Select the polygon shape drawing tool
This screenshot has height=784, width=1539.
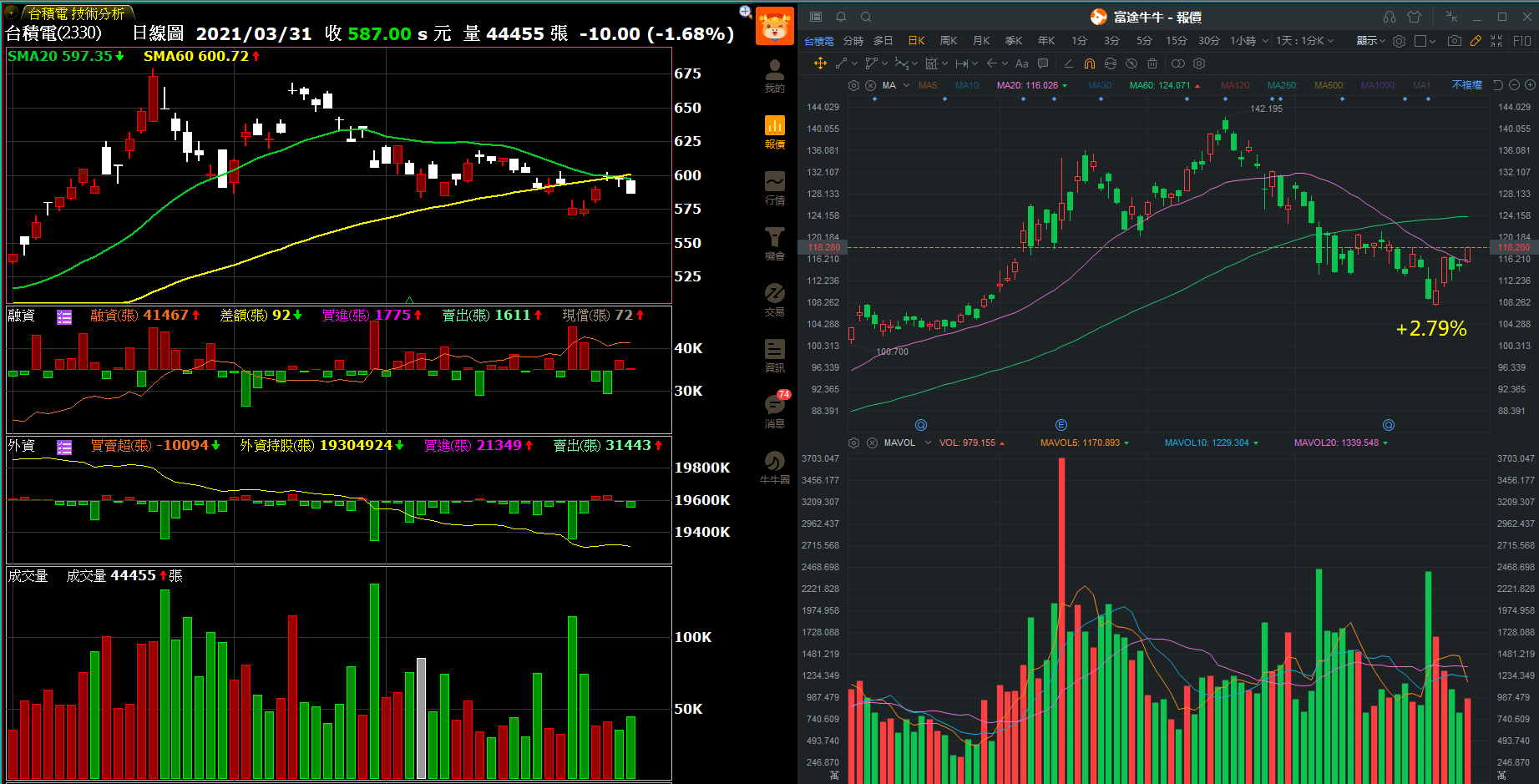[x=871, y=63]
